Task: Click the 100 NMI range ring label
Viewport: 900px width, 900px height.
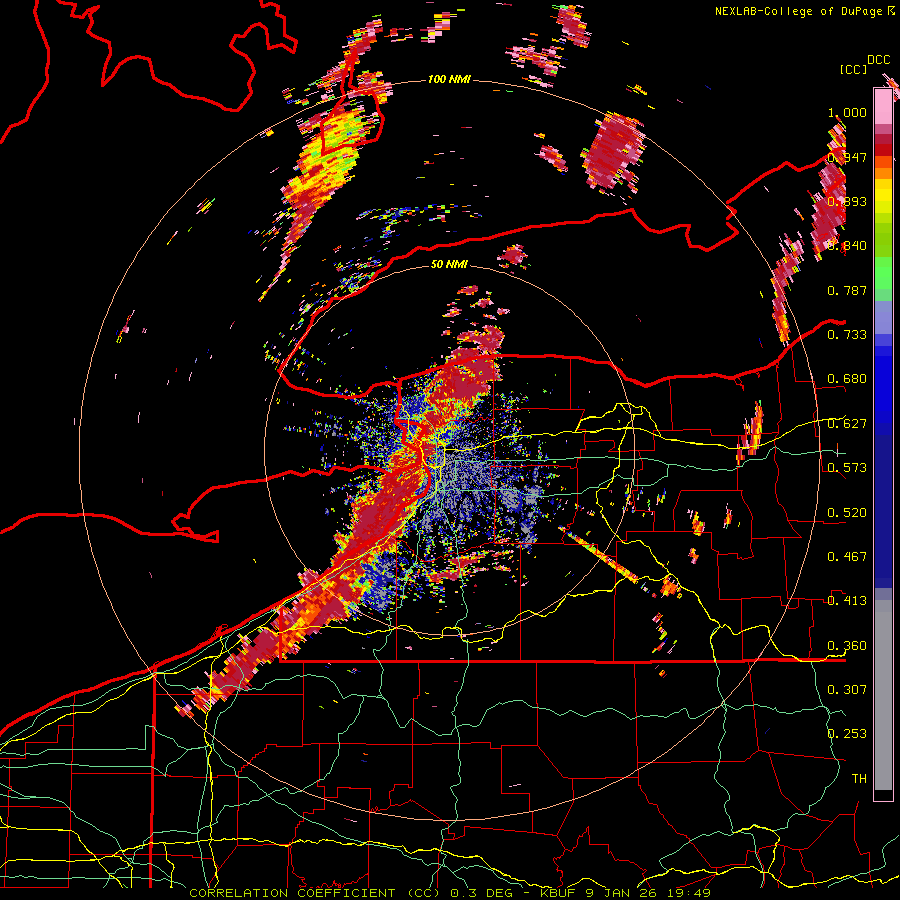Action: pos(449,79)
